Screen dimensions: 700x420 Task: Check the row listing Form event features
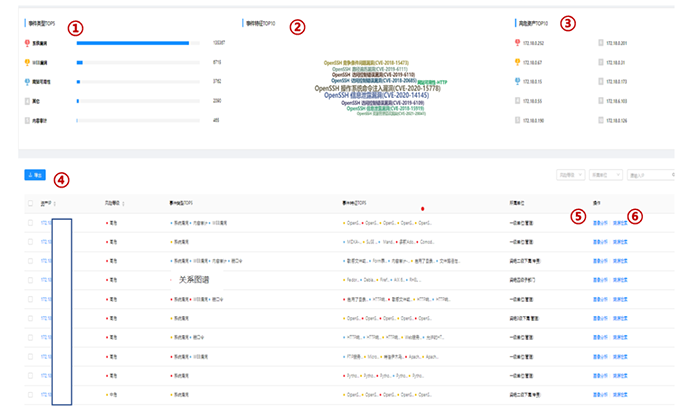30,261
